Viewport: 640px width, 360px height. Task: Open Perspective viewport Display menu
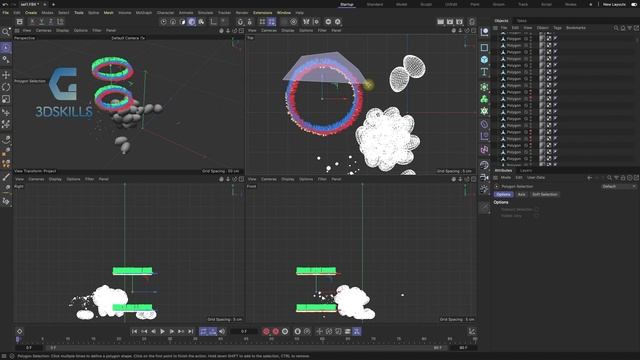click(x=62, y=30)
